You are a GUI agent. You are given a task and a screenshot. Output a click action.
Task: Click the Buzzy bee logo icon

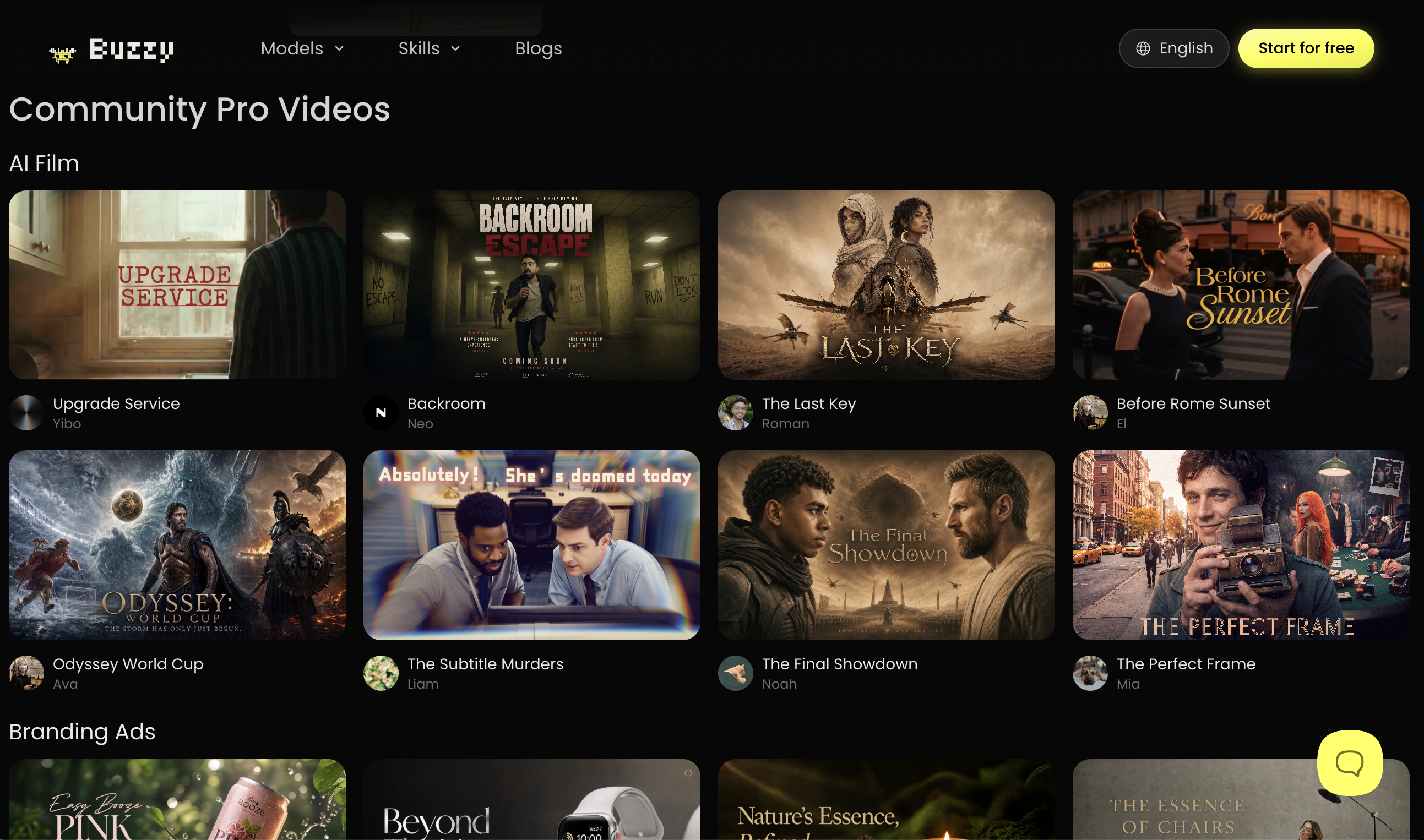(62, 55)
